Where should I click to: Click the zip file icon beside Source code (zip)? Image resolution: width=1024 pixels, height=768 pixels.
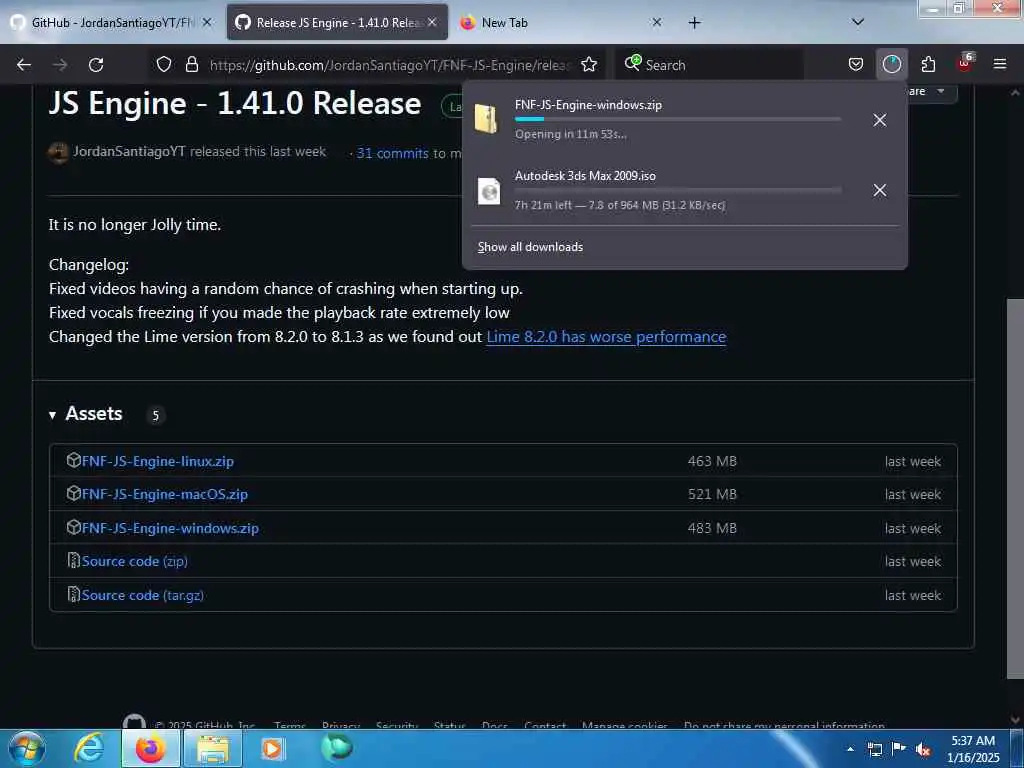(x=74, y=561)
